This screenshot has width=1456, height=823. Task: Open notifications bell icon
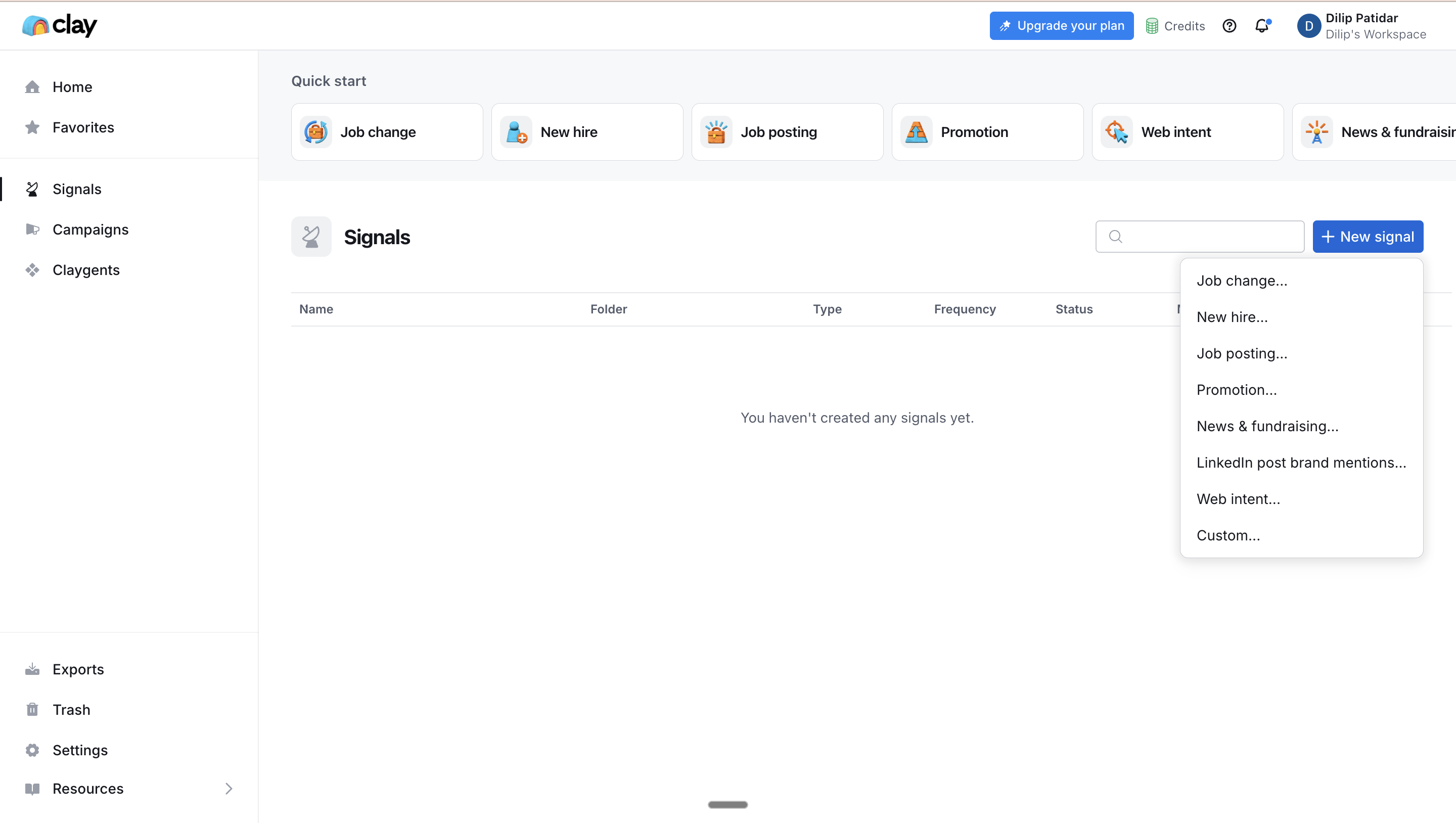pos(1261,26)
